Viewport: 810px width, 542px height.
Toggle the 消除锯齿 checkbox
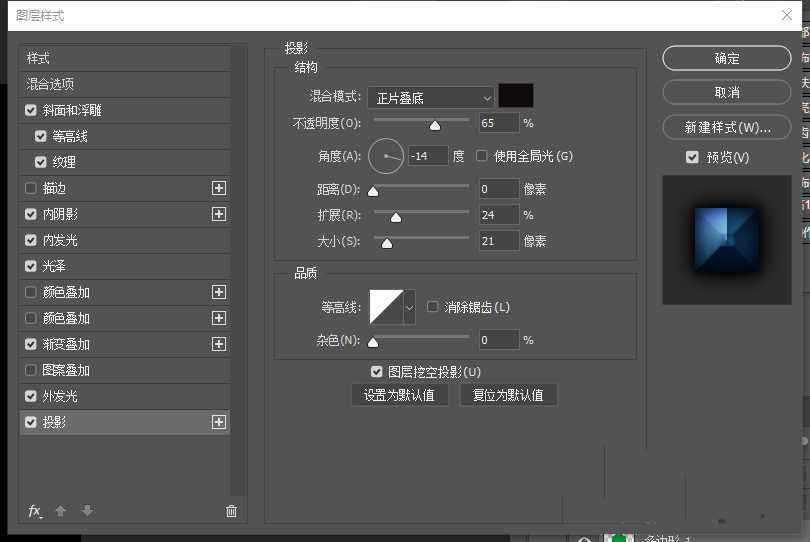(433, 307)
